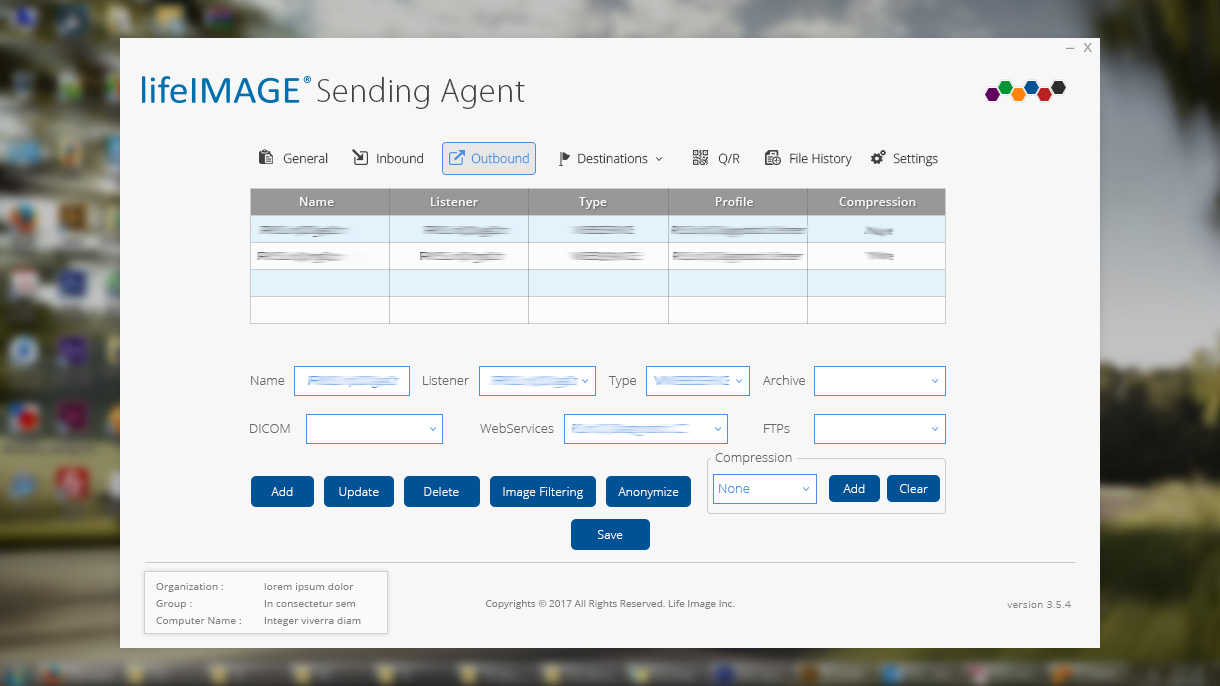Click the Save button
The image size is (1220, 686).
[x=610, y=535]
